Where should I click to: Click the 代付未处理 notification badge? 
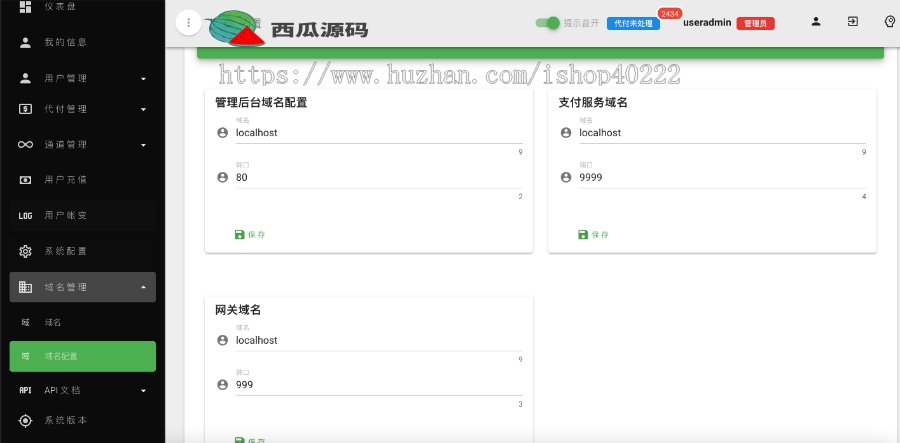point(633,23)
